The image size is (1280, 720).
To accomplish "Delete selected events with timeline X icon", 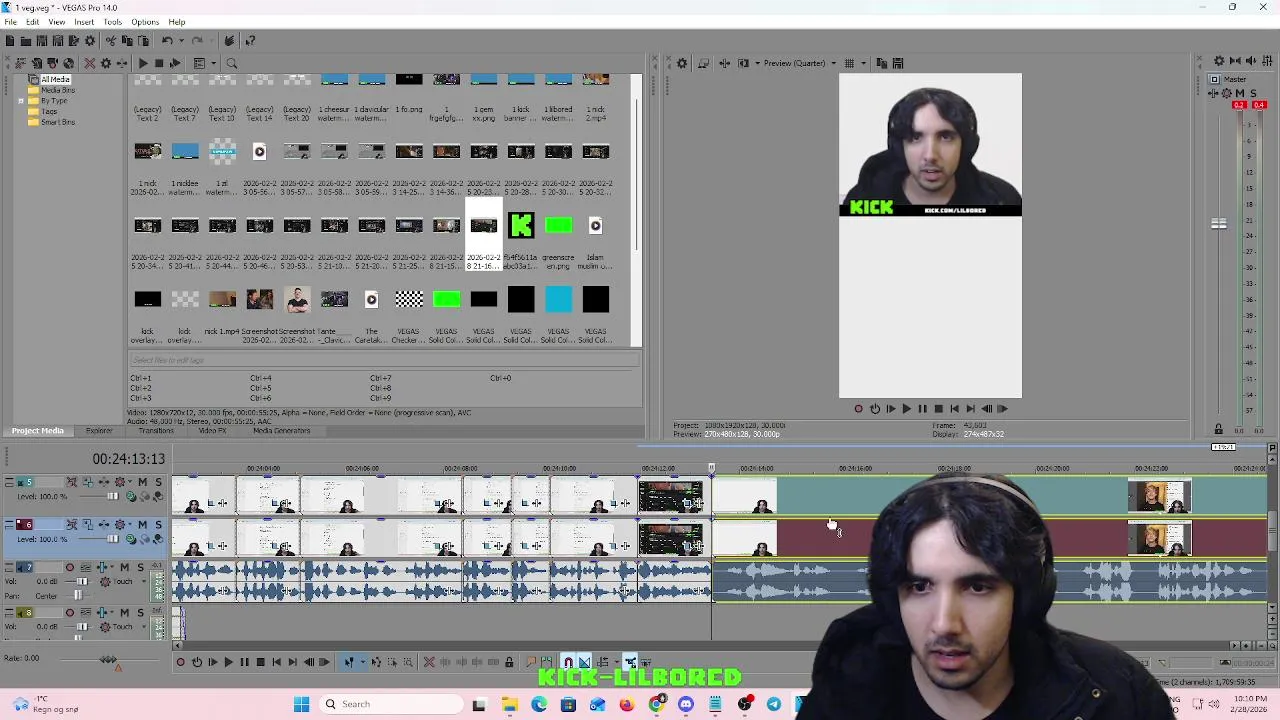I will pyautogui.click(x=429, y=661).
